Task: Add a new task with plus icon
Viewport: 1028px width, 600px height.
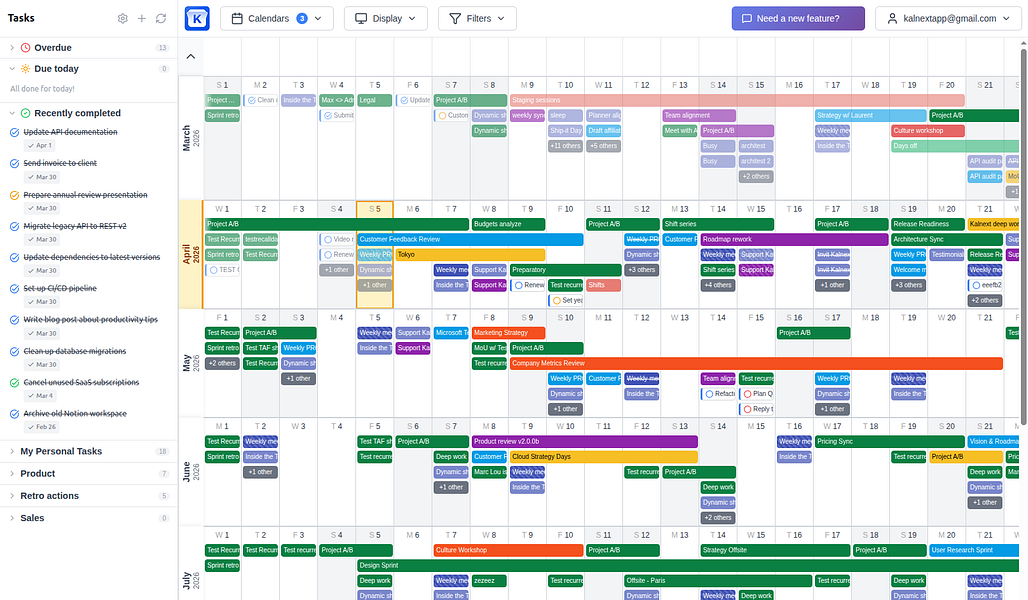Action: [x=142, y=18]
